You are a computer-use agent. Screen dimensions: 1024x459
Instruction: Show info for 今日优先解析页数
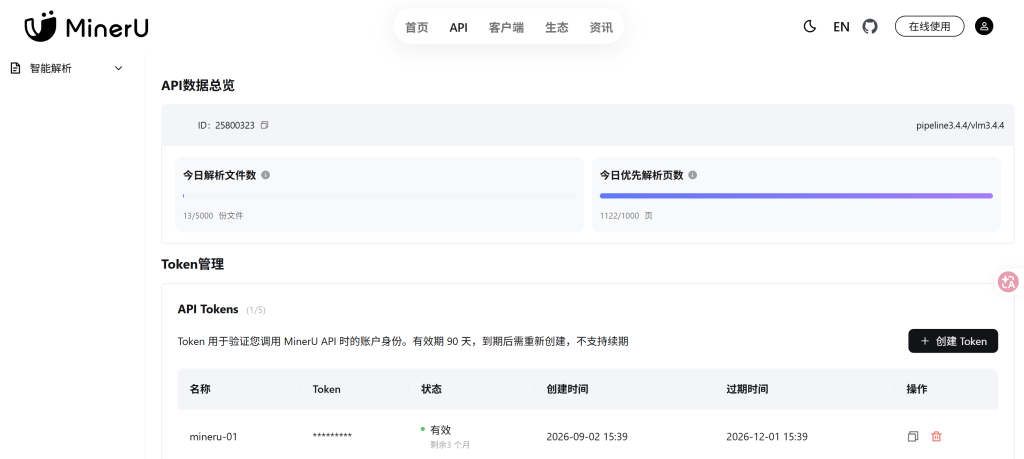click(693, 175)
